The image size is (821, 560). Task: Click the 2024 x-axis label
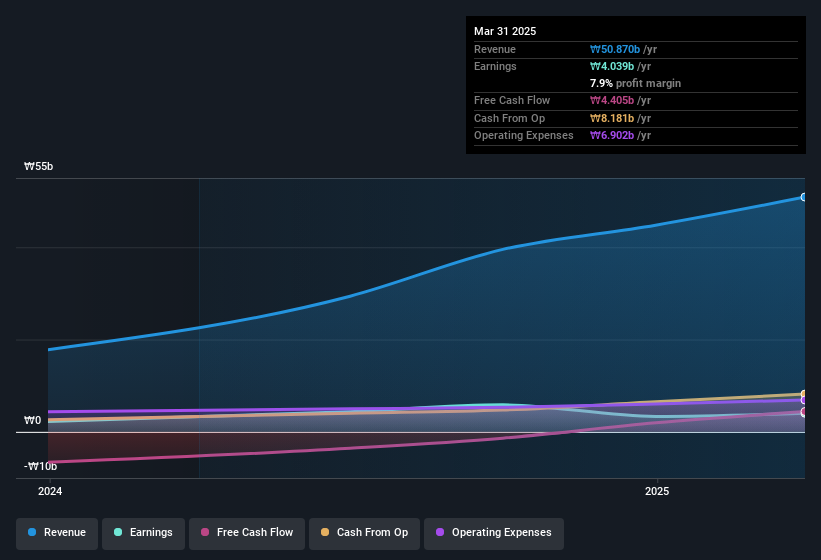point(50,491)
